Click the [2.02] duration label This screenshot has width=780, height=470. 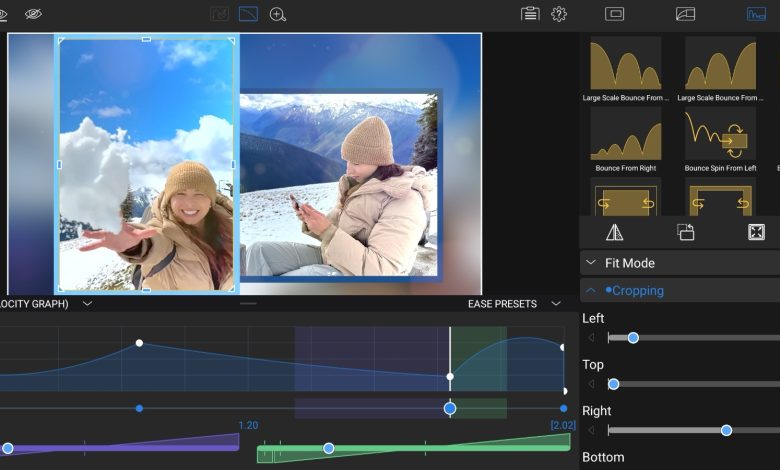pos(563,425)
